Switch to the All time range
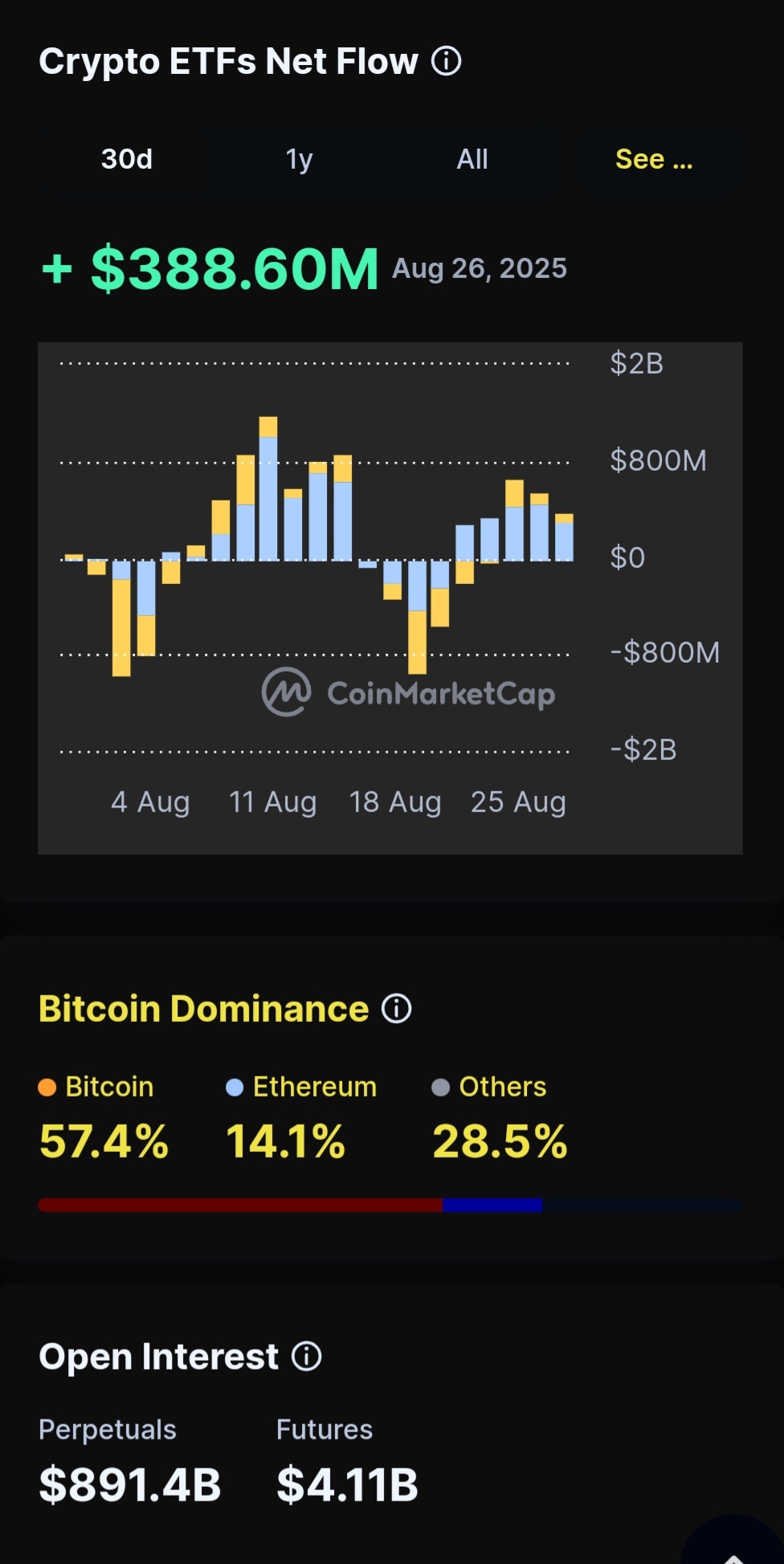 [472, 159]
